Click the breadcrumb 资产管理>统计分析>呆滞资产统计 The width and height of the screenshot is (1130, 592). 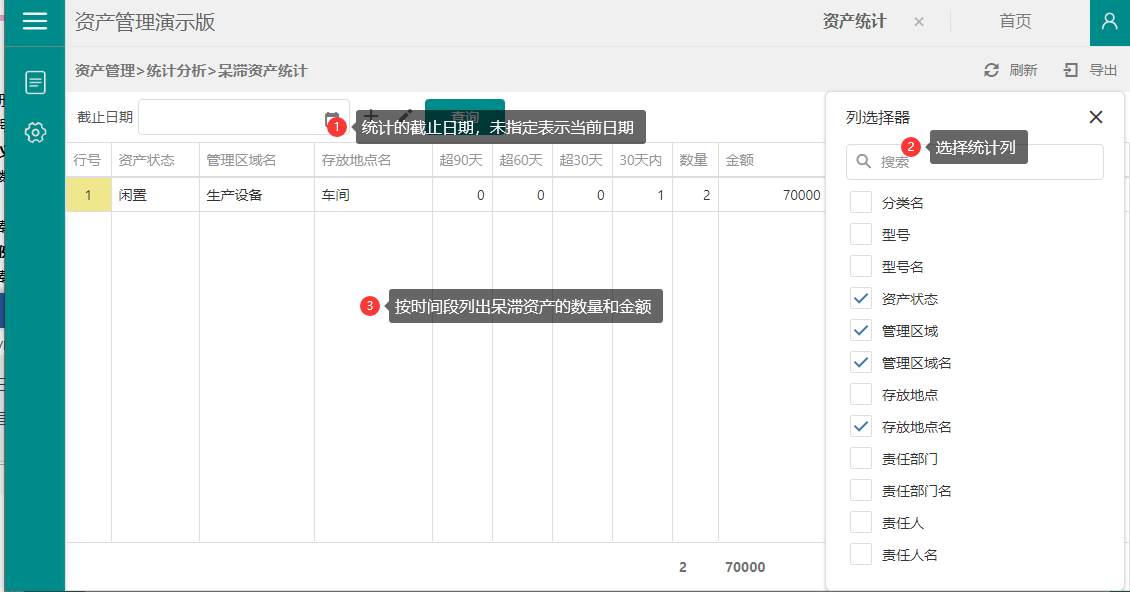pos(191,71)
